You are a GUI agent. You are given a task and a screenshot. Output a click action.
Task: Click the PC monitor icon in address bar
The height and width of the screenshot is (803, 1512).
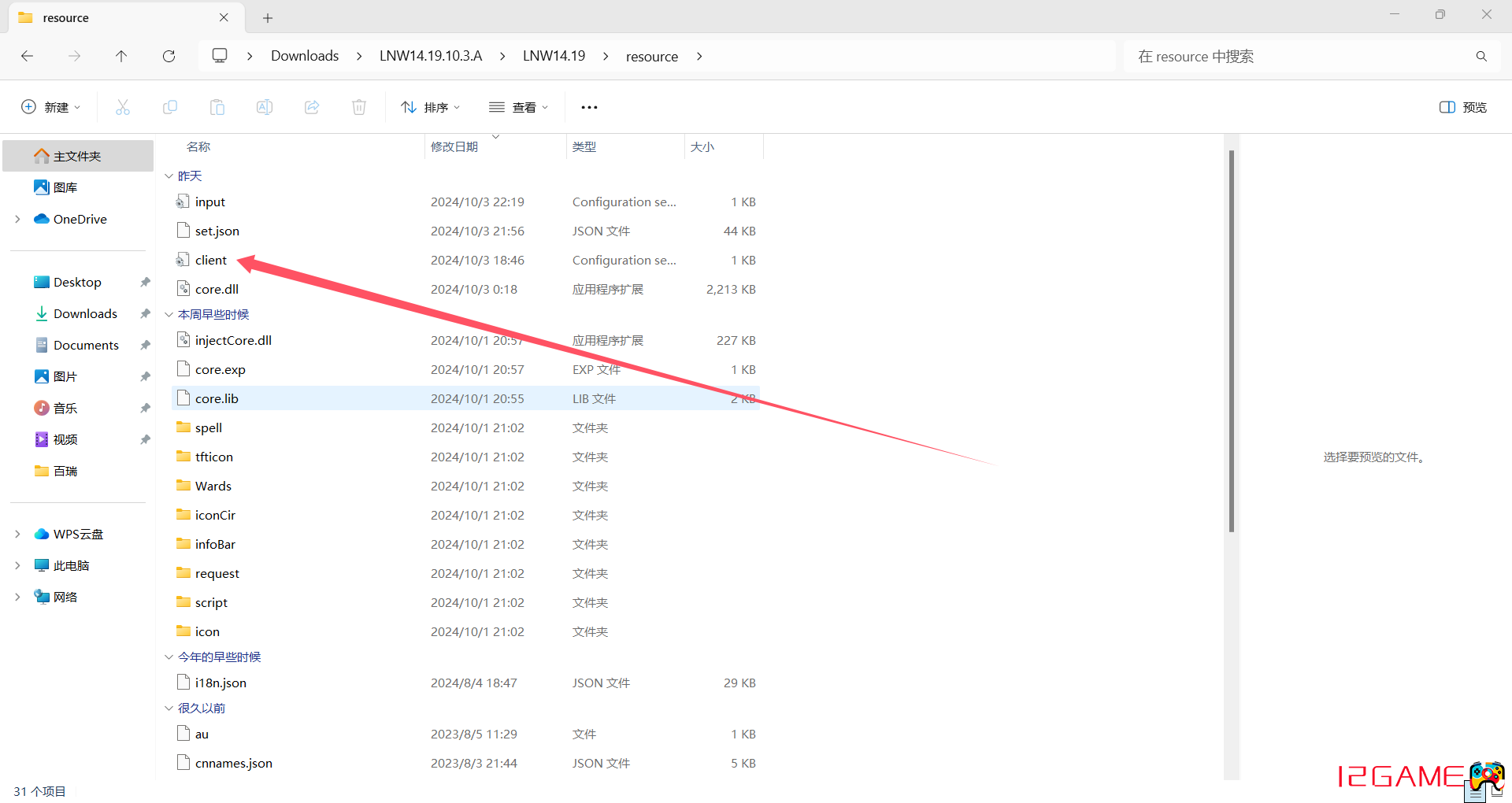click(x=220, y=56)
